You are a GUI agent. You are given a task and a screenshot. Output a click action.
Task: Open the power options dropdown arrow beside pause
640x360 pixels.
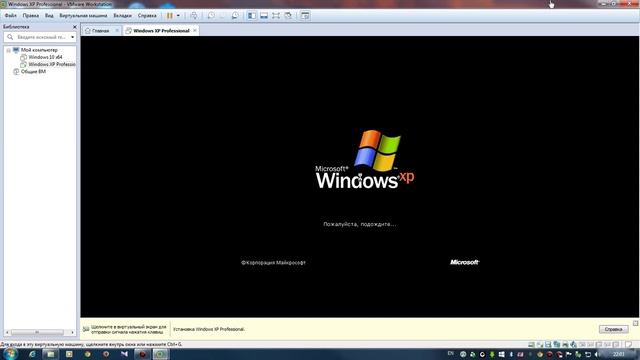(x=178, y=16)
